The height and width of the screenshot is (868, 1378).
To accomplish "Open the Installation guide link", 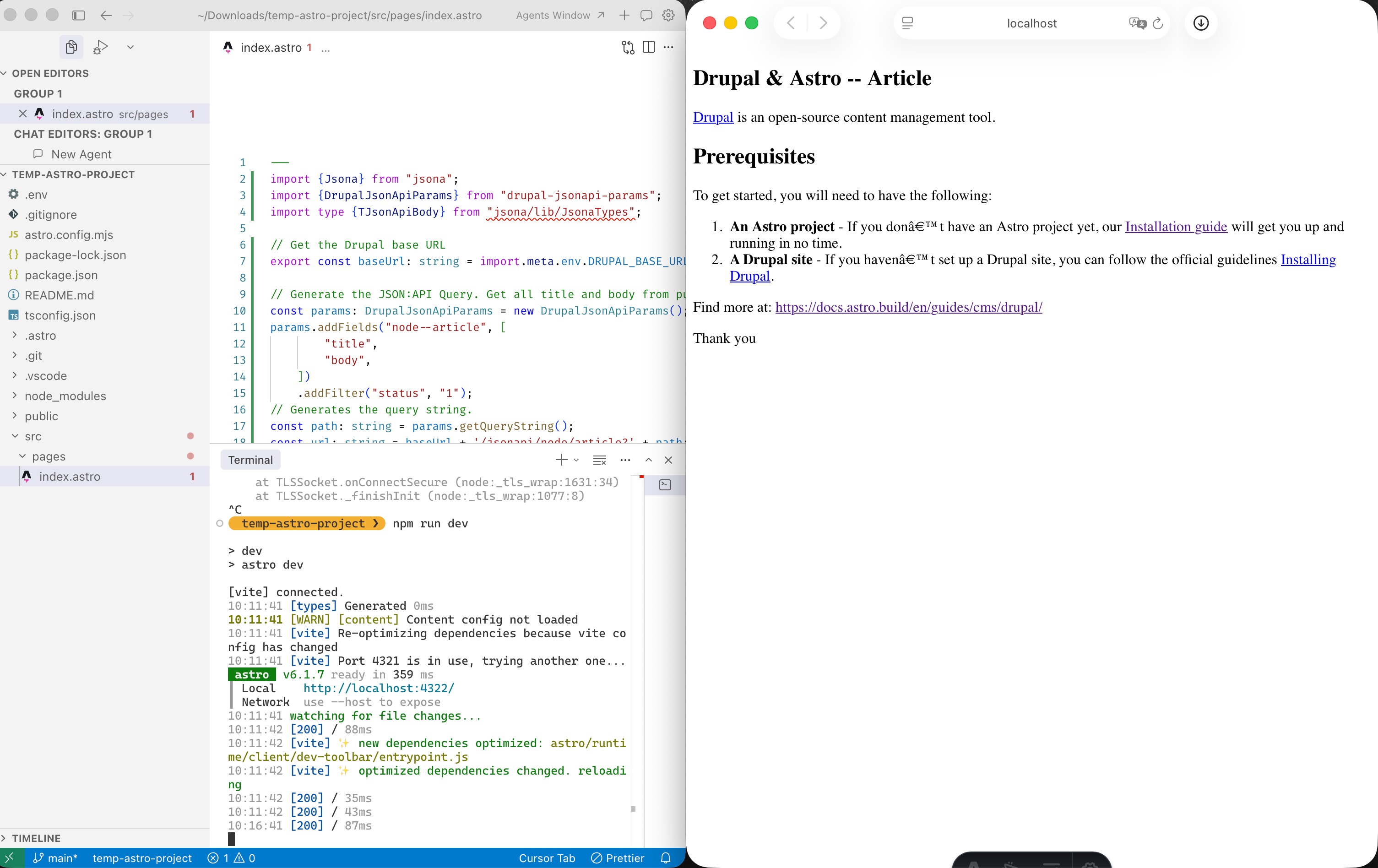I will pos(1176,227).
